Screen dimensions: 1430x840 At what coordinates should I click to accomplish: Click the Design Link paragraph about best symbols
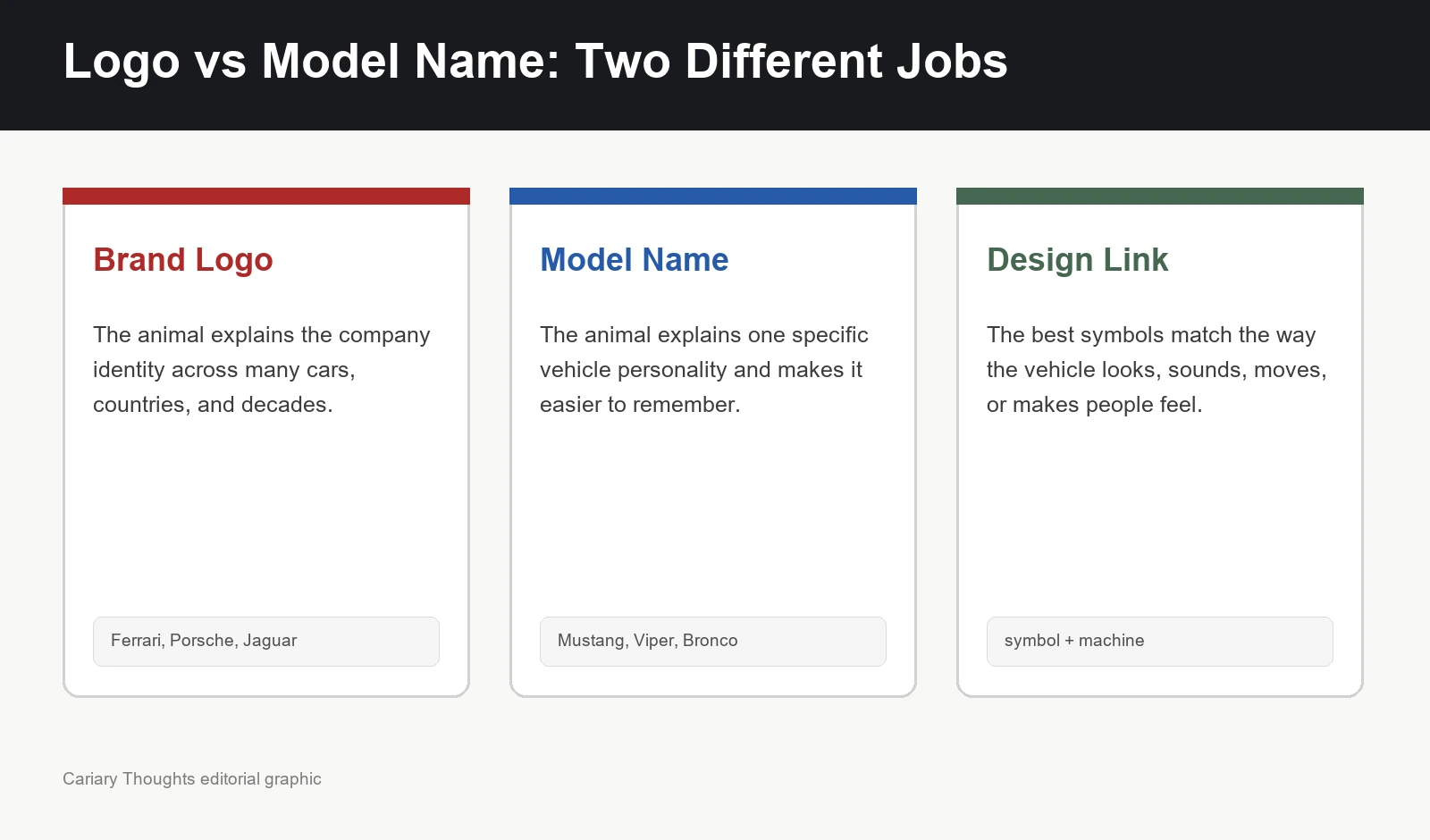pyautogui.click(x=1157, y=370)
